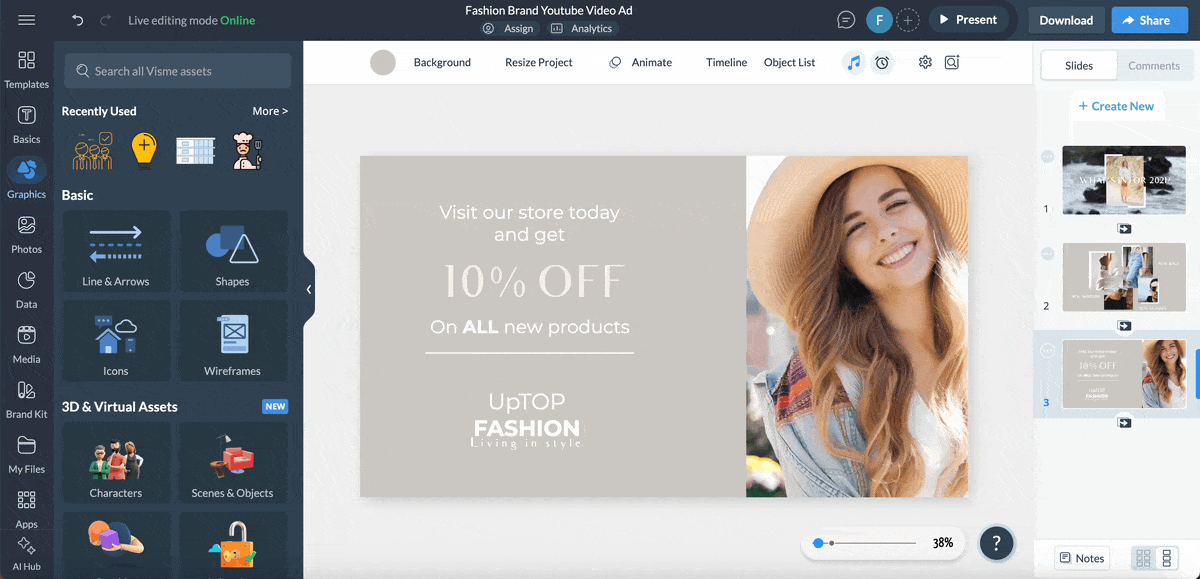Viewport: 1200px width, 579px height.
Task: Open the audio music note settings
Action: point(853,62)
